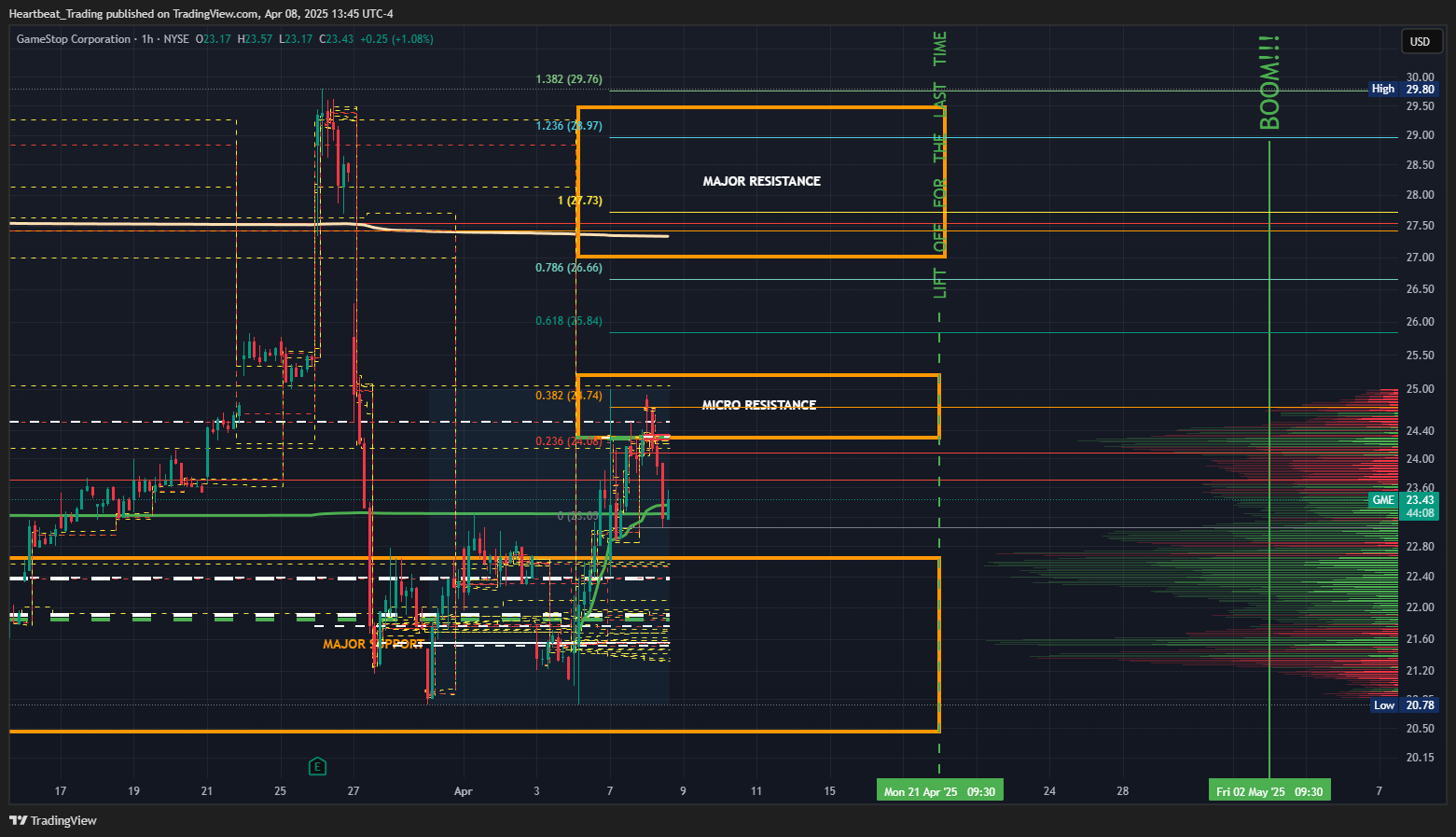Click the Apr label on time axis
This screenshot has width=1456, height=837.
click(x=464, y=791)
